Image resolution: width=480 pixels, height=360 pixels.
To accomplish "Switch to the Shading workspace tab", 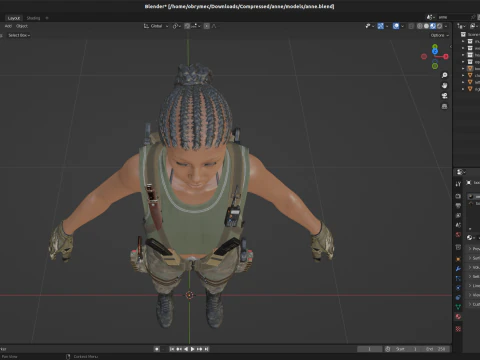I will pos(33,18).
